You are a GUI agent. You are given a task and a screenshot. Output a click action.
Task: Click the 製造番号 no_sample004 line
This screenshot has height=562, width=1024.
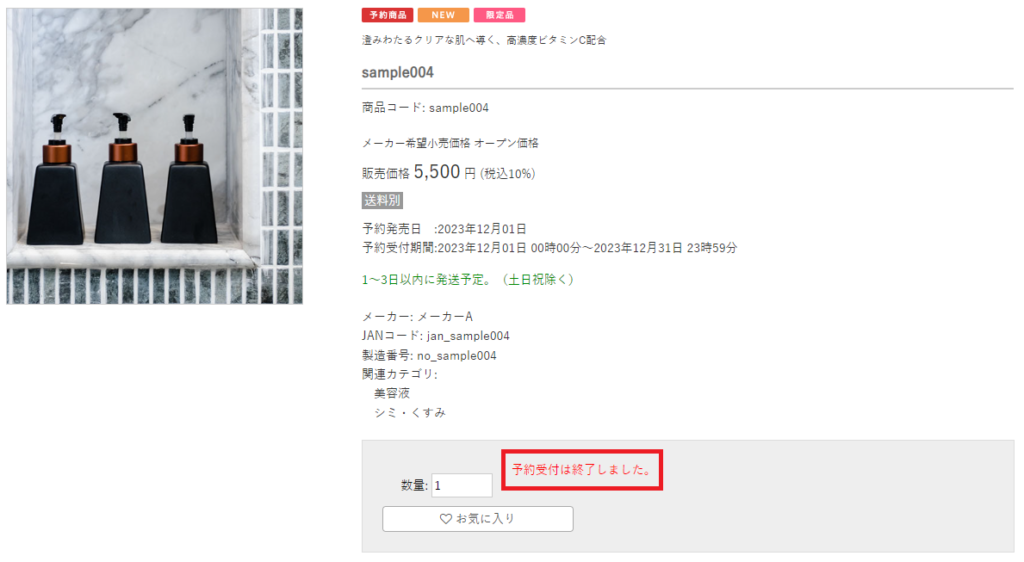(429, 355)
